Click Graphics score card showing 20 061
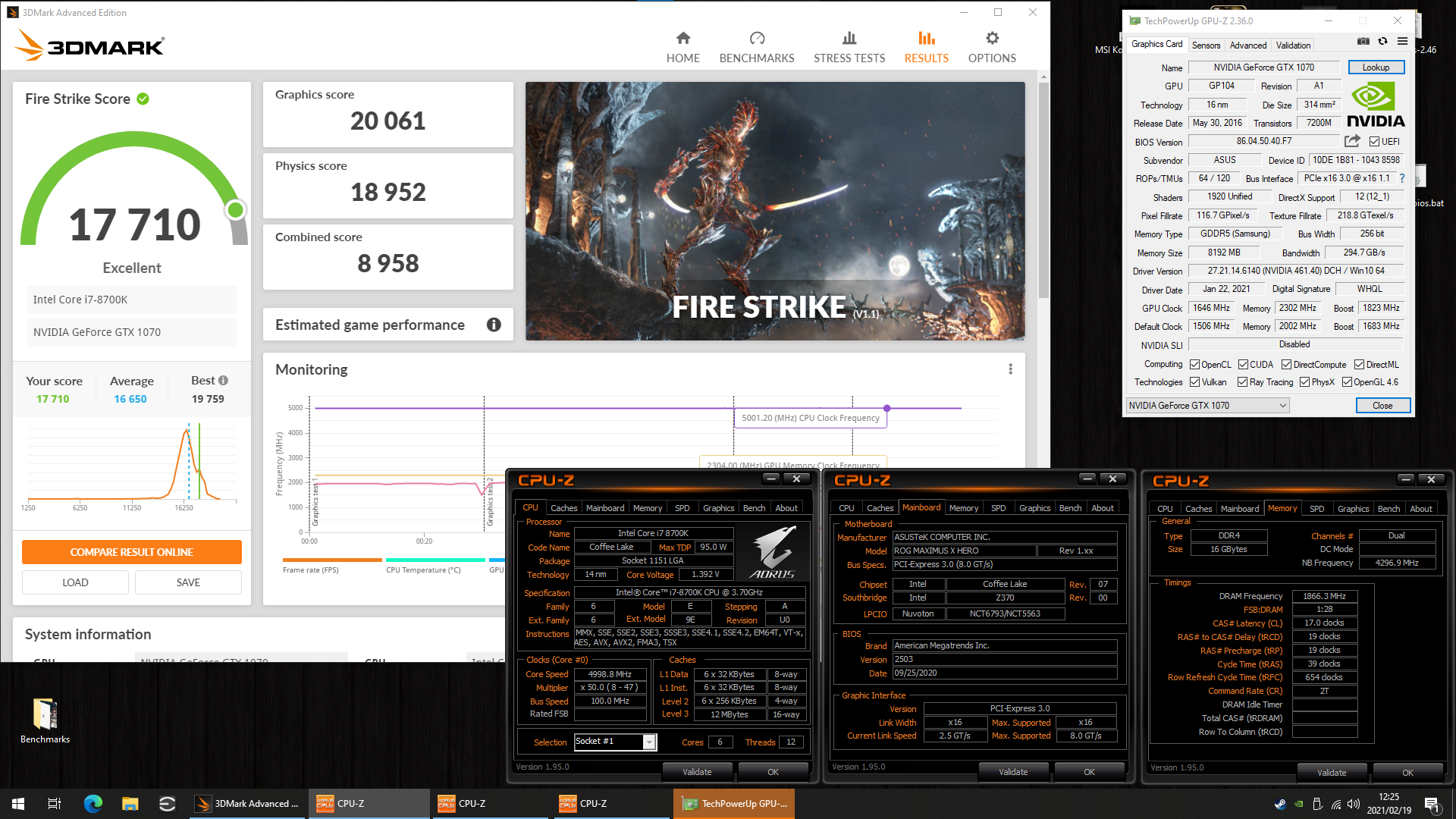Viewport: 1456px width, 819px height. (388, 114)
